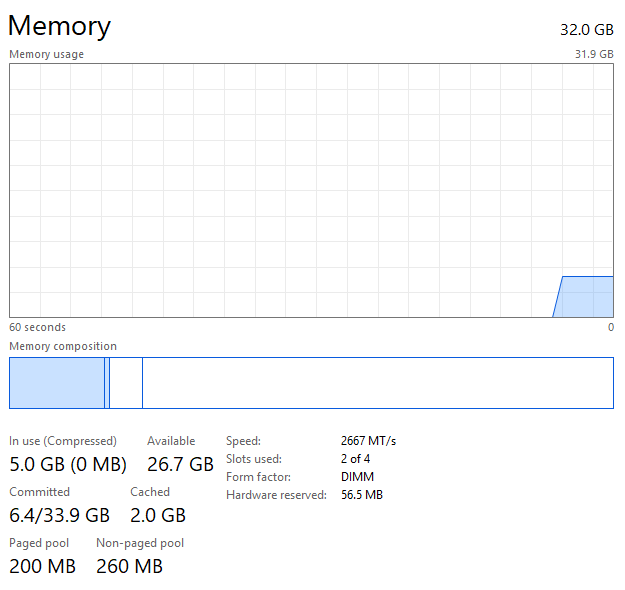
Task: Click the Memory usage graph label
Action: point(46,54)
